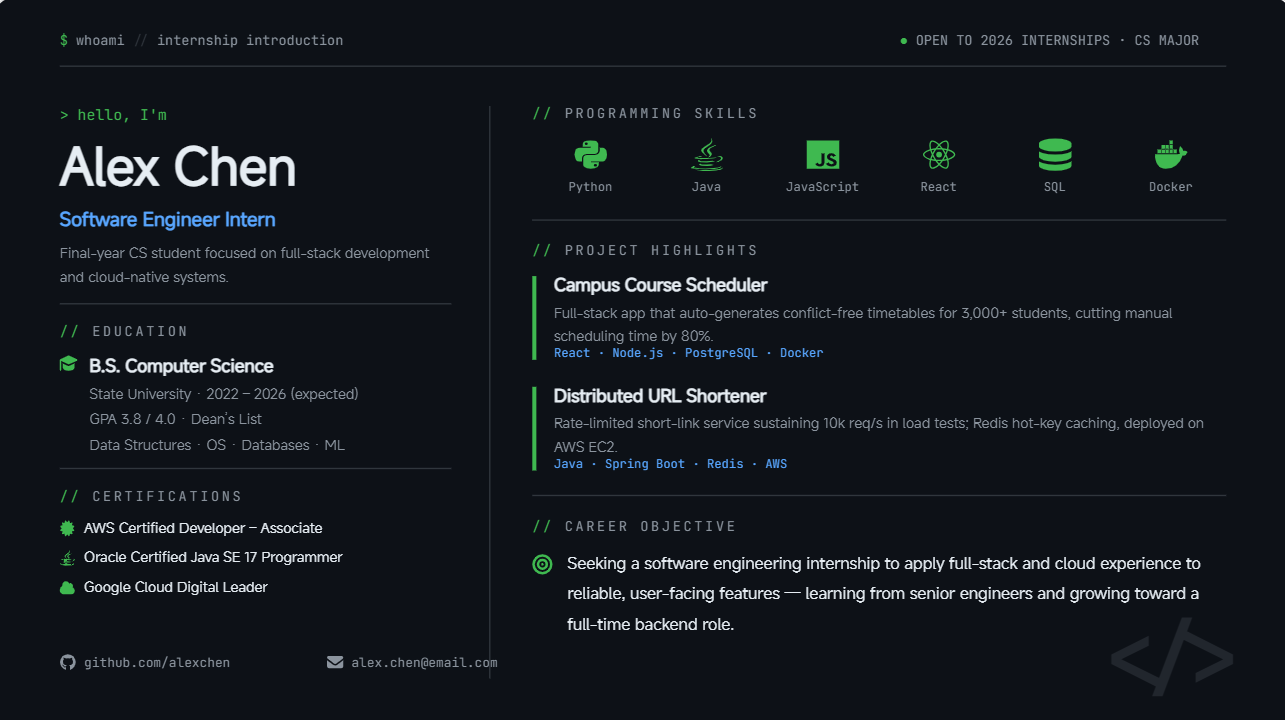Click the 'JavaScript' skill label
This screenshot has height=720, width=1285.
822,187
